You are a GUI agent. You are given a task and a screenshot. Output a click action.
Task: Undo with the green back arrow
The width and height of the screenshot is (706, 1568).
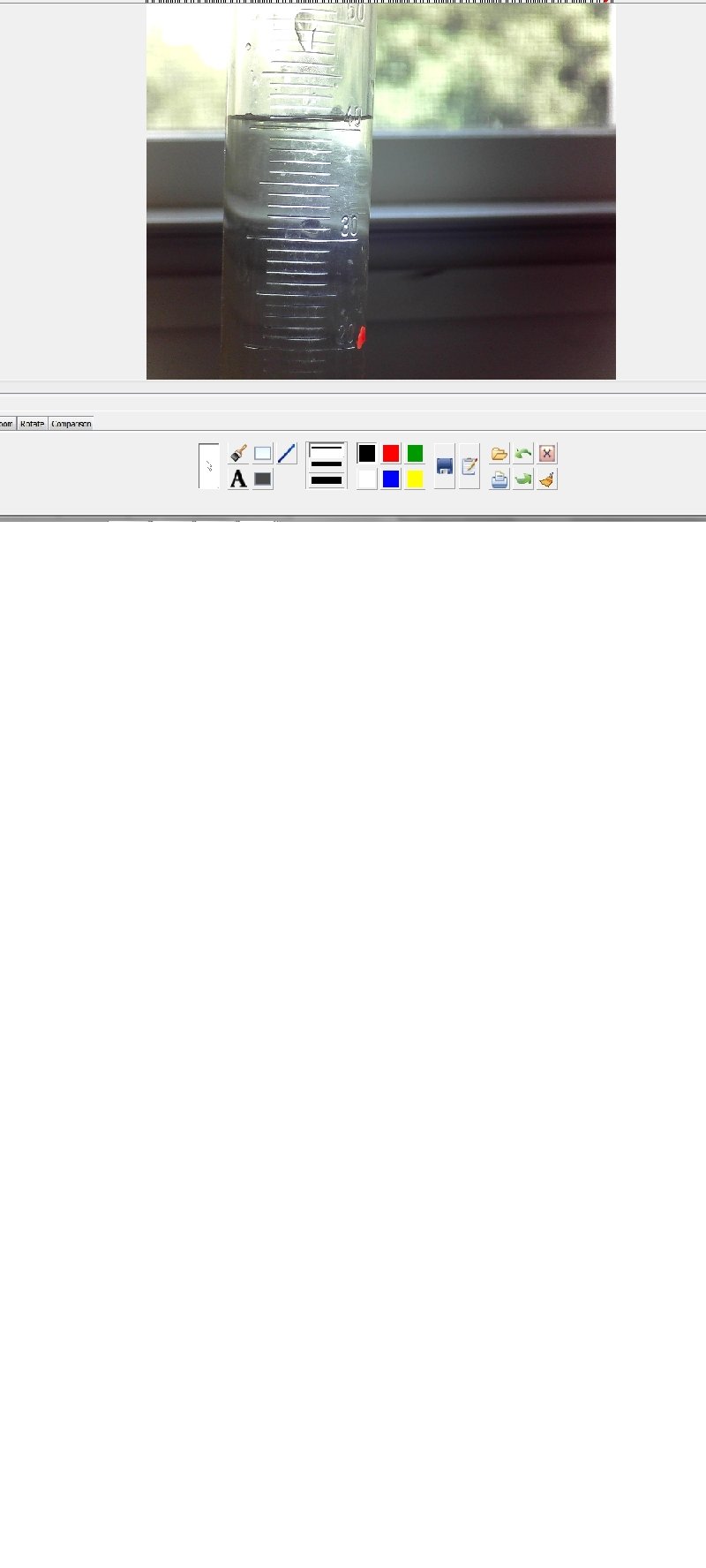click(523, 454)
